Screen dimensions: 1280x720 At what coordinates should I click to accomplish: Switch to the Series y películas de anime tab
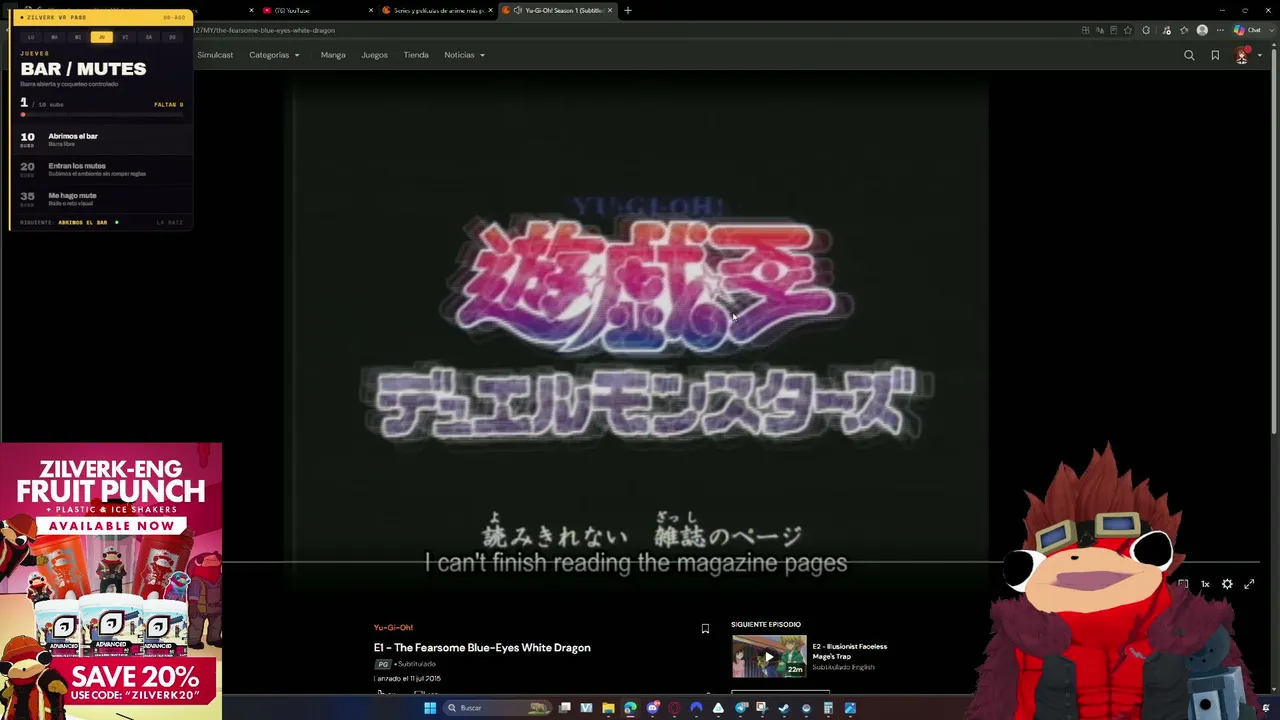point(437,10)
